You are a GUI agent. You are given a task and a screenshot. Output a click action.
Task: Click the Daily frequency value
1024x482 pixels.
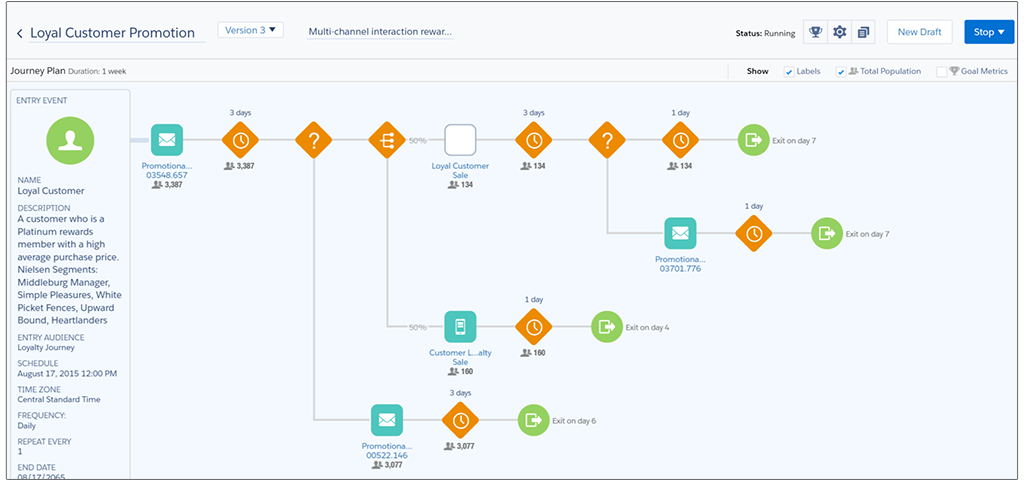pos(26,425)
